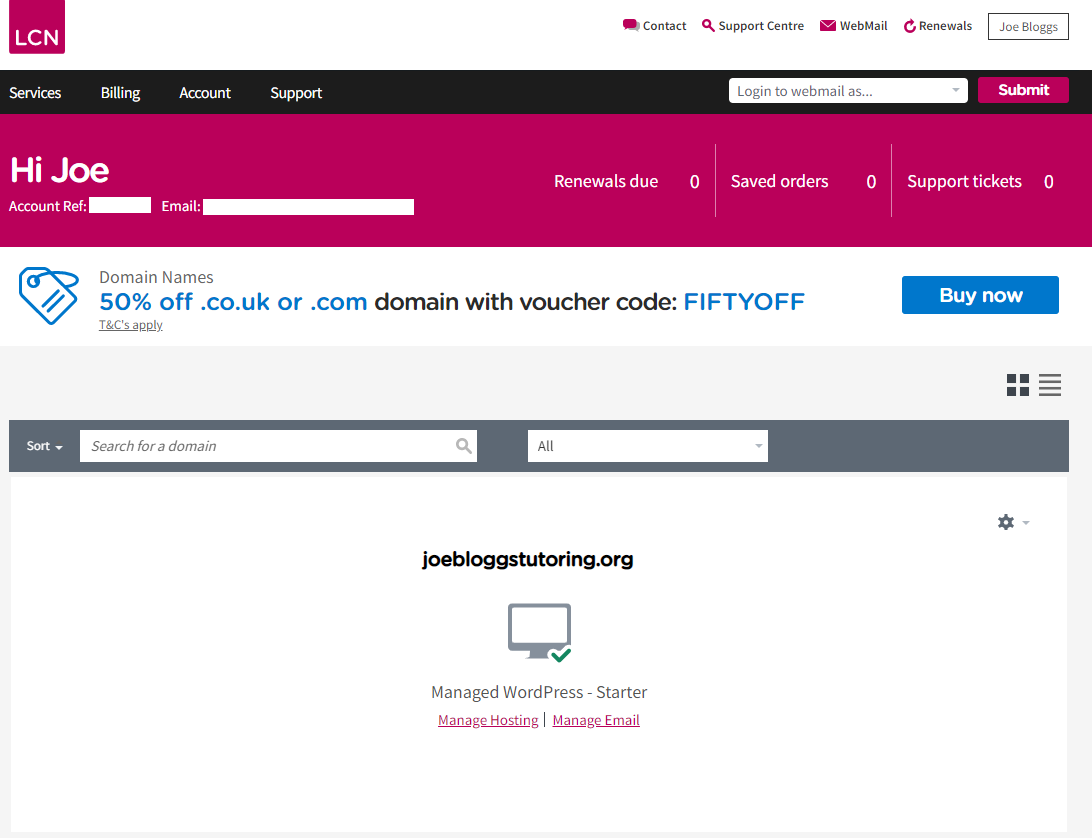Click the LCN logo

click(36, 27)
